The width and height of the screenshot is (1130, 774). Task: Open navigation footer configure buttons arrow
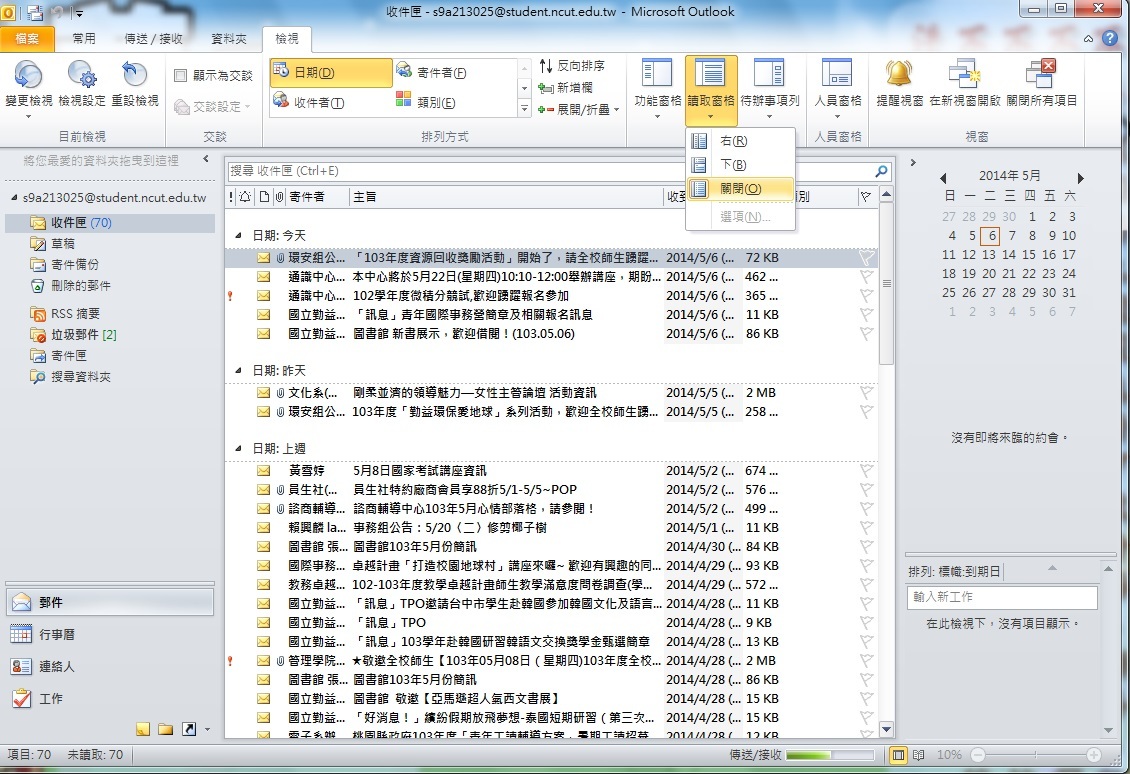click(x=208, y=729)
